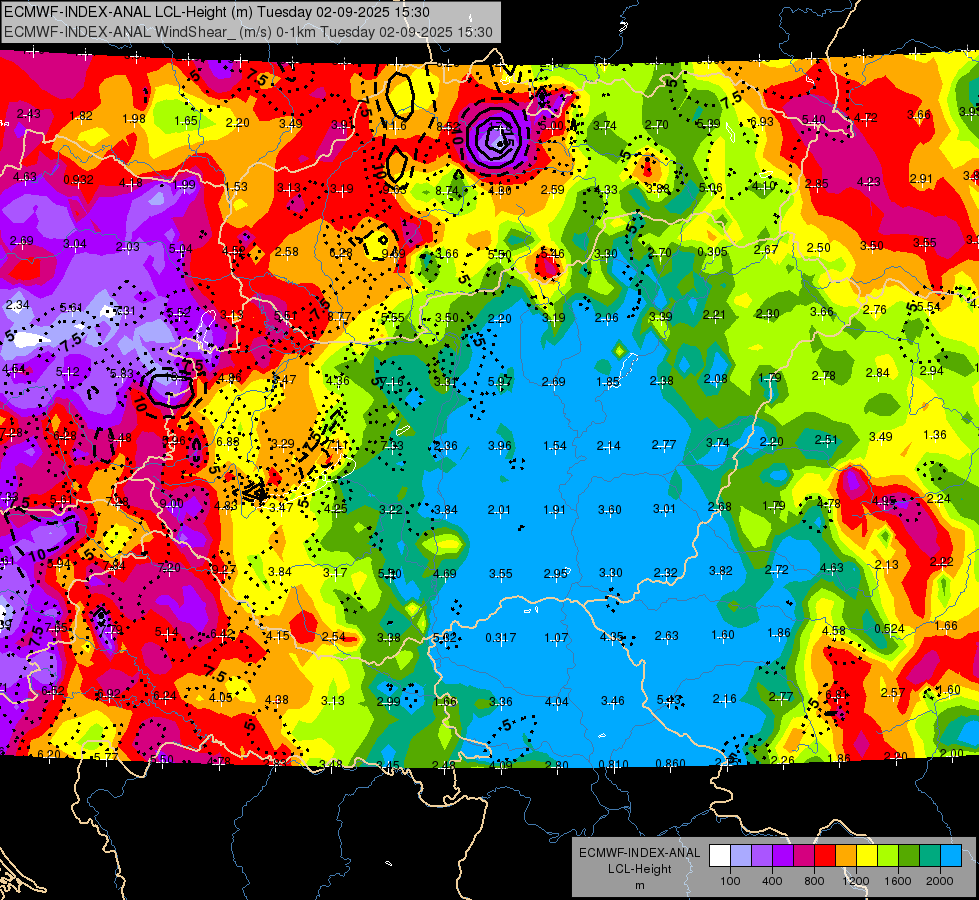This screenshot has width=979, height=900.
Task: Select the light lavender legend swatch
Action: pos(740,855)
